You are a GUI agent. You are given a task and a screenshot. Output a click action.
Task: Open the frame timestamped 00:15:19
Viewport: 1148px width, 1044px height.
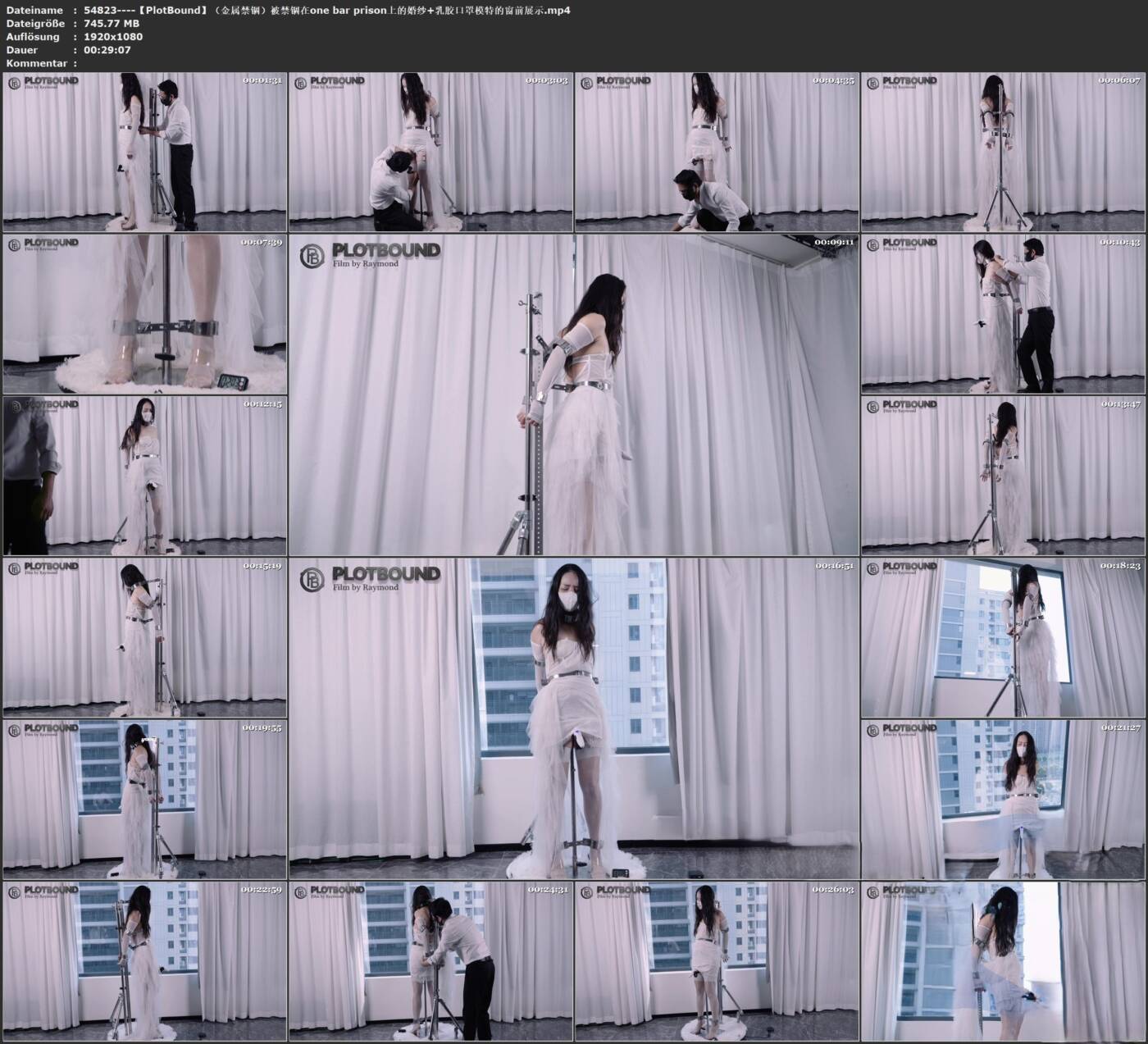(144, 637)
